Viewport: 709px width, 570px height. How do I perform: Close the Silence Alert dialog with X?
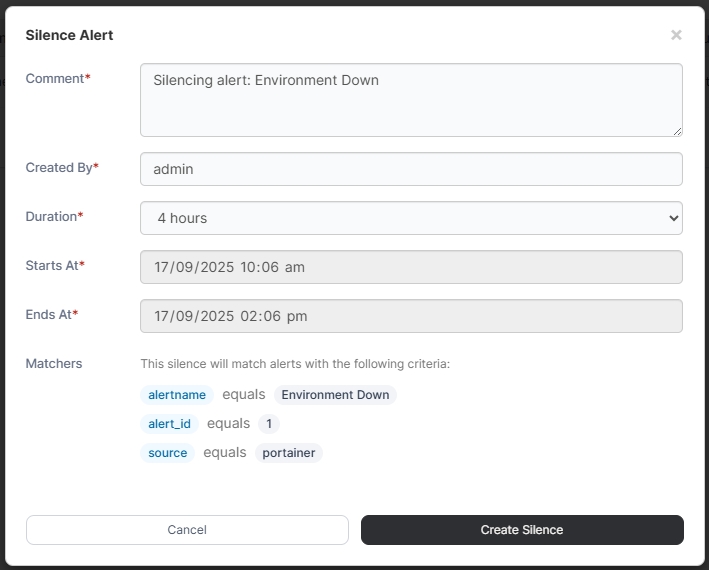click(676, 35)
